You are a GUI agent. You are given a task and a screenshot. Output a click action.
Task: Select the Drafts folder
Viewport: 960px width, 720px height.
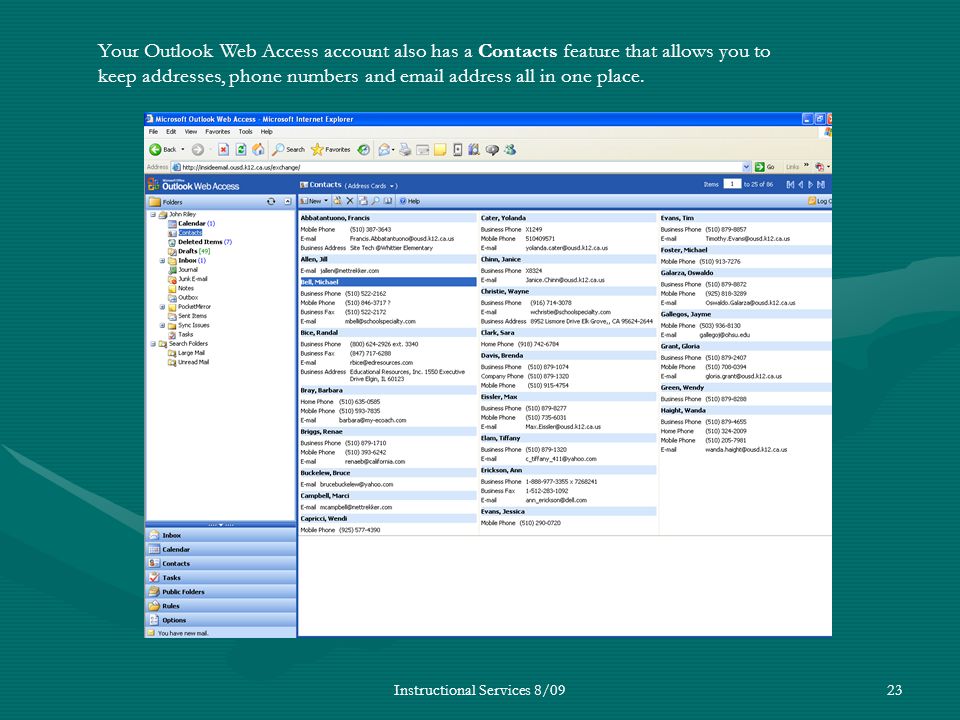pyautogui.click(x=189, y=251)
